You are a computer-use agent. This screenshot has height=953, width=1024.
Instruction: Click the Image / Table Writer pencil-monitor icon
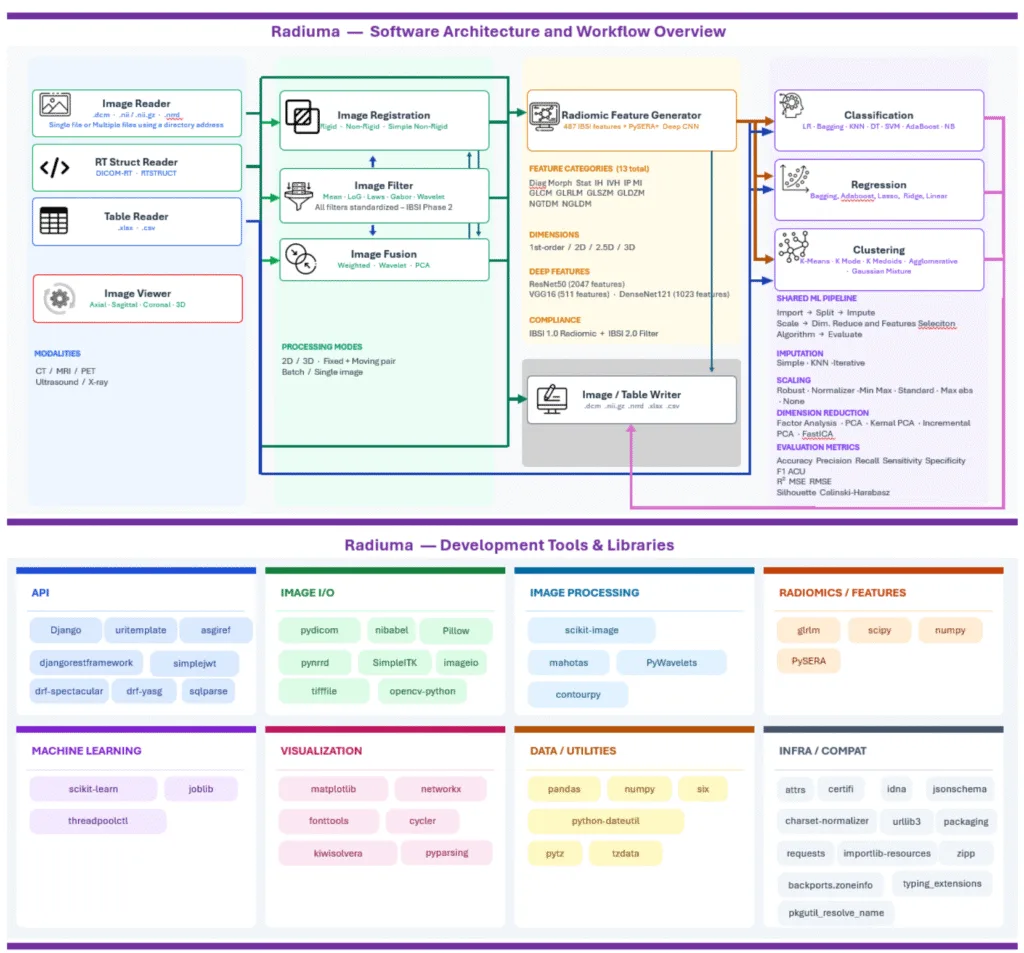pyautogui.click(x=552, y=399)
